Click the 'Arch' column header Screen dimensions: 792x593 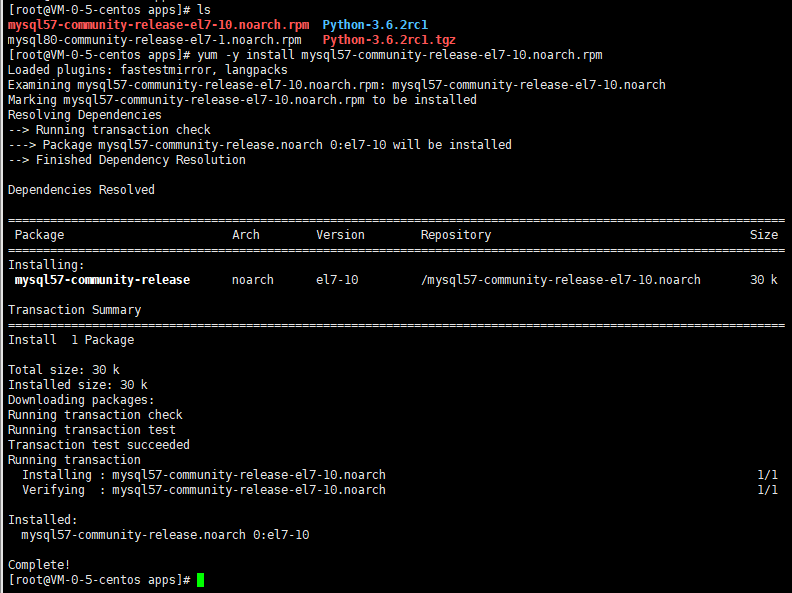(x=246, y=235)
